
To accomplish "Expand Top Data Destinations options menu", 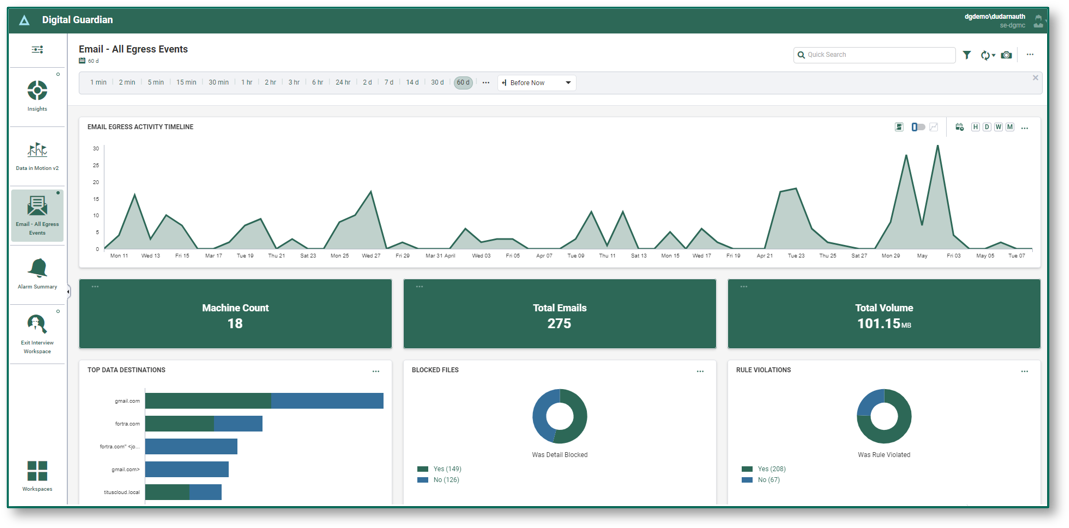I will 376,371.
